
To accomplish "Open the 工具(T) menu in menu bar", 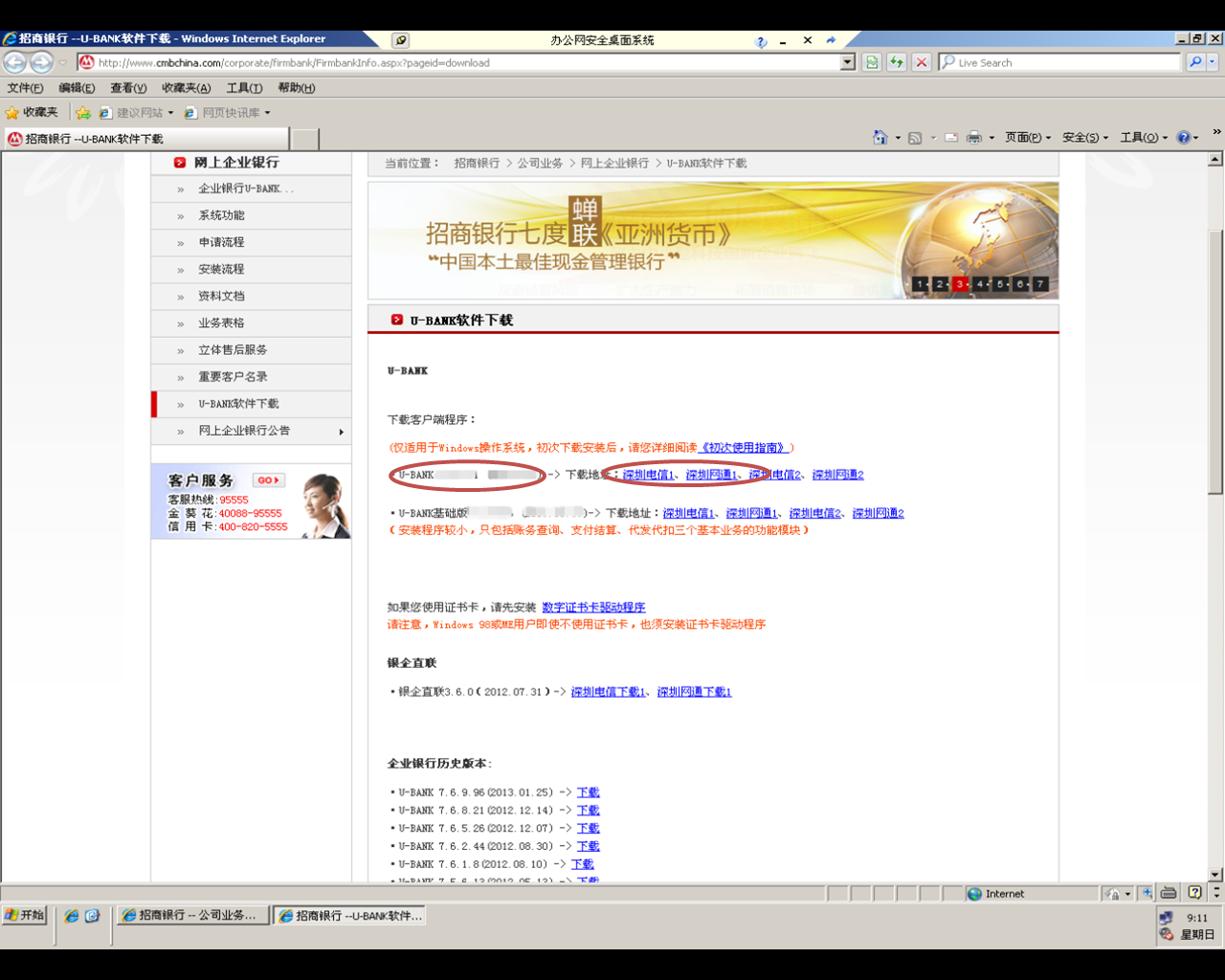I will tap(244, 88).
